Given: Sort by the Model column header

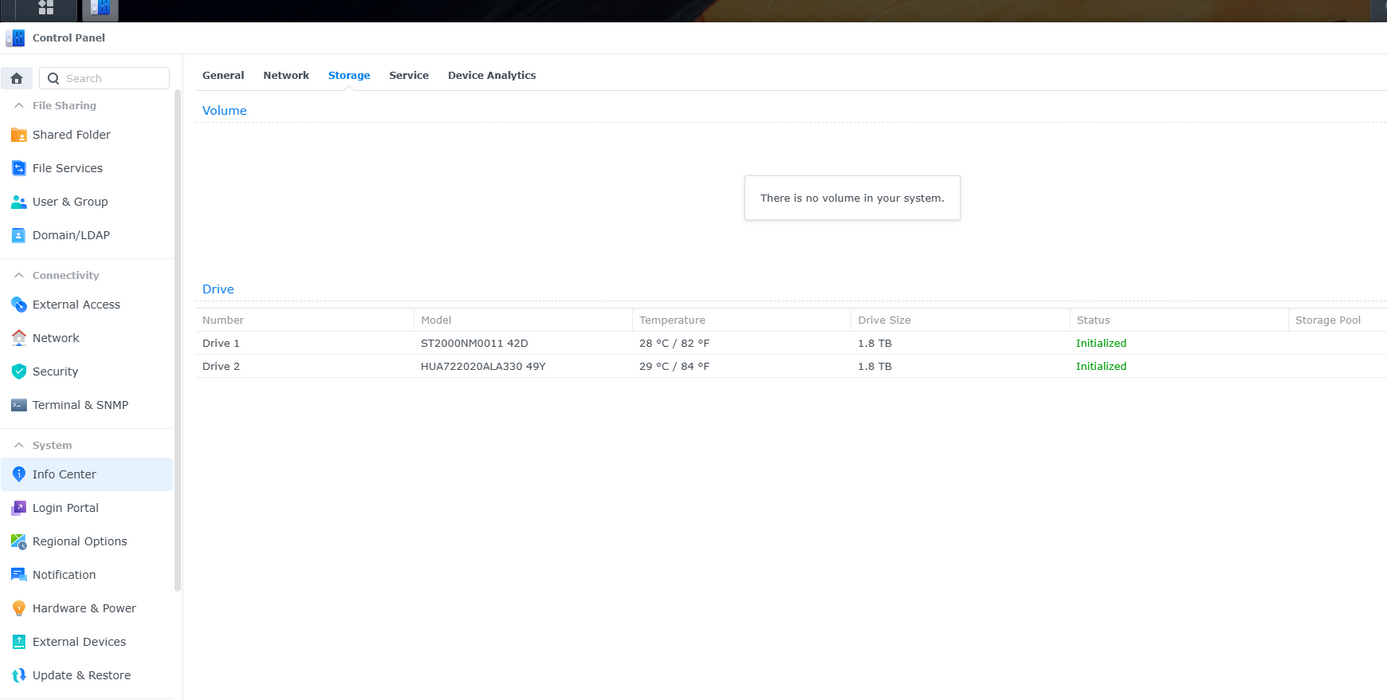Looking at the screenshot, I should click(523, 320).
